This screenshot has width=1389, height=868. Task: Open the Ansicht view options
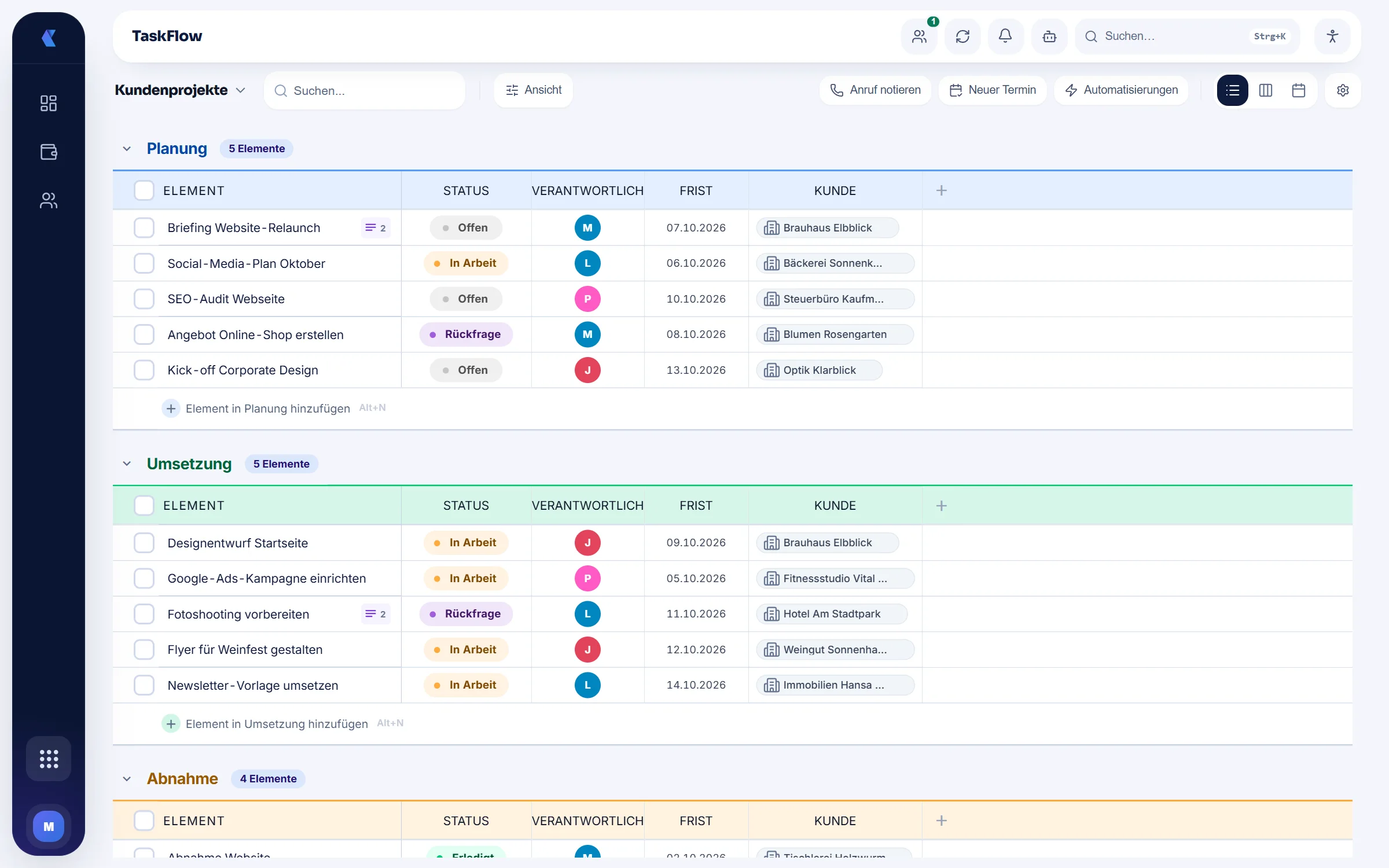click(533, 90)
